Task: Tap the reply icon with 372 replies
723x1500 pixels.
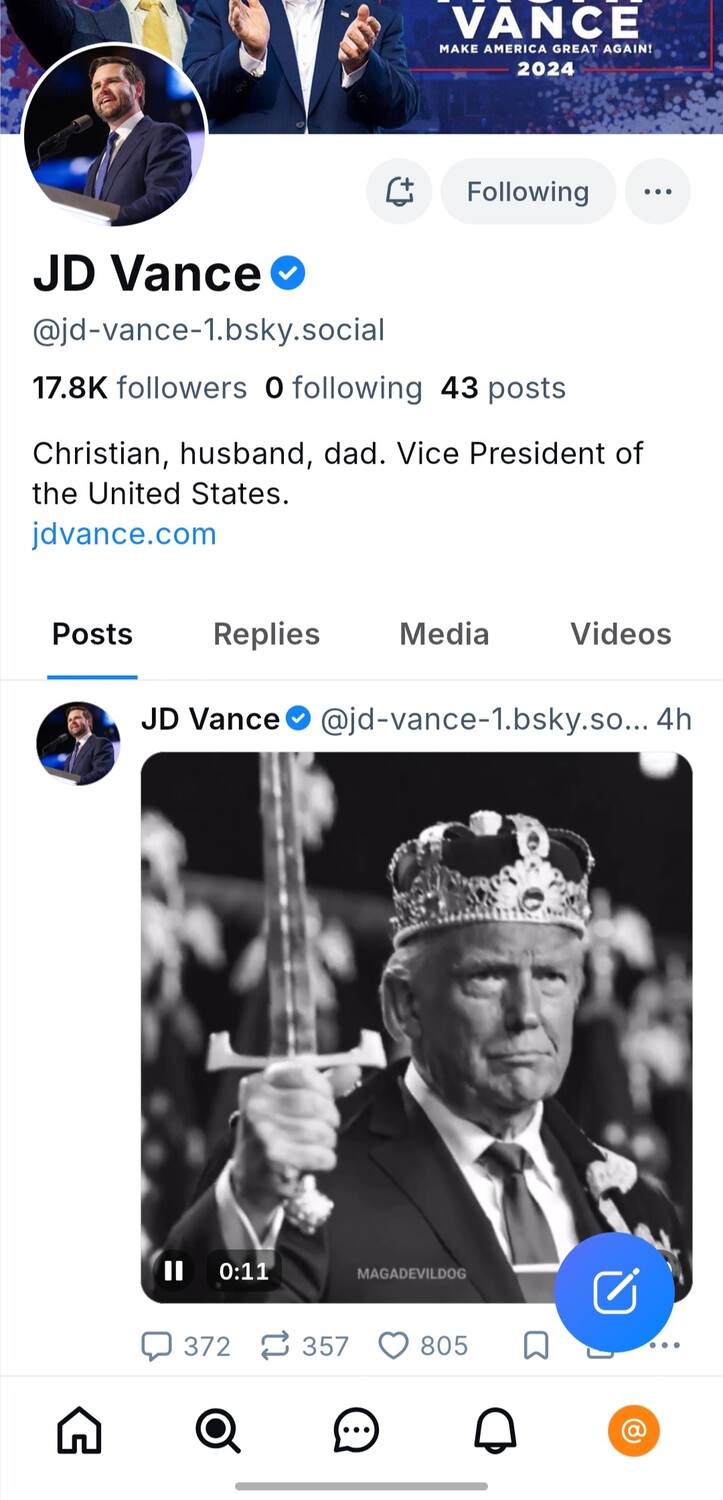Action: pos(157,1346)
